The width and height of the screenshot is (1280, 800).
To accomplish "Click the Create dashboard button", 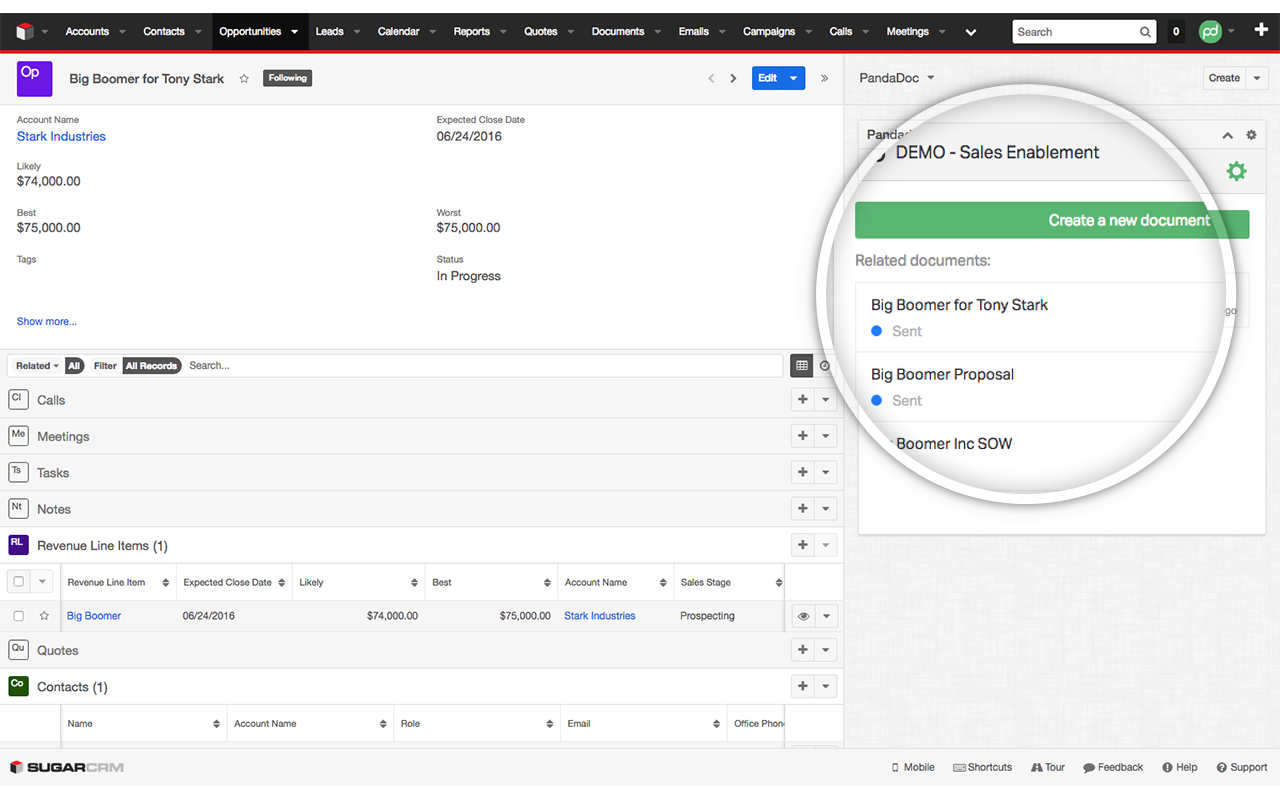I will (1224, 78).
